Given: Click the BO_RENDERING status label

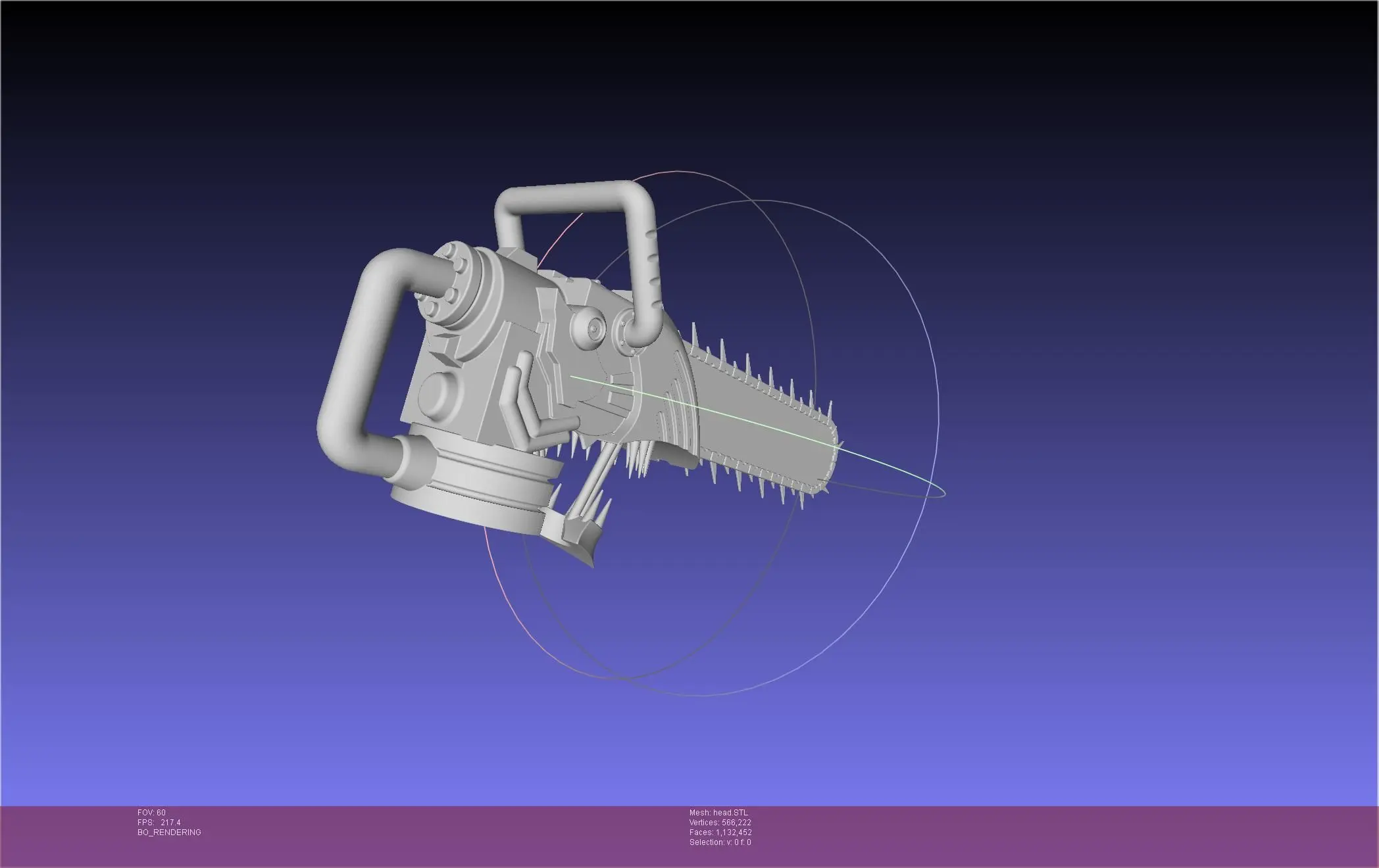Looking at the screenshot, I should tap(169, 832).
